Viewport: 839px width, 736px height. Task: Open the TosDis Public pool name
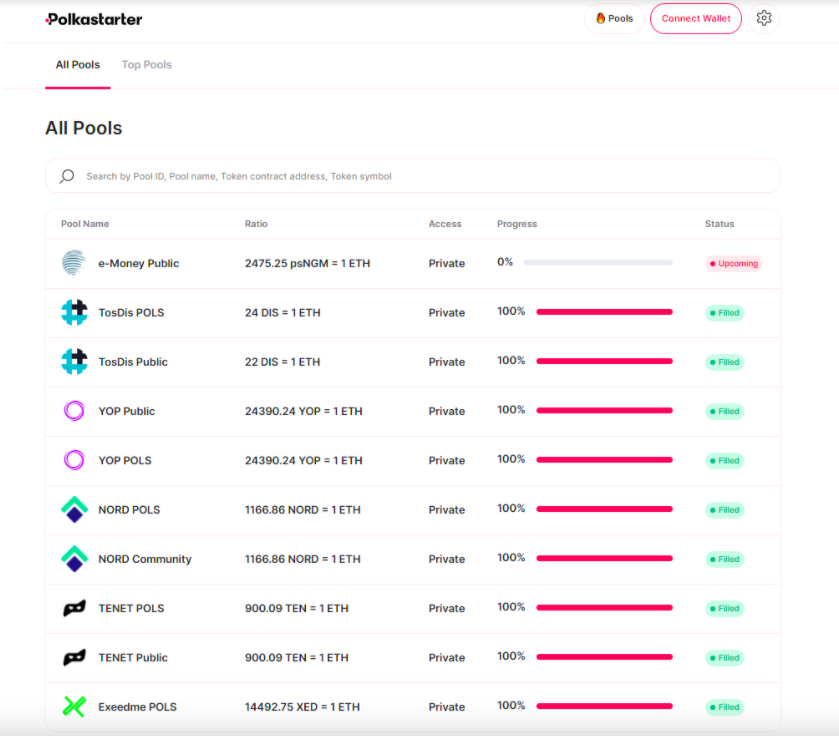[133, 362]
